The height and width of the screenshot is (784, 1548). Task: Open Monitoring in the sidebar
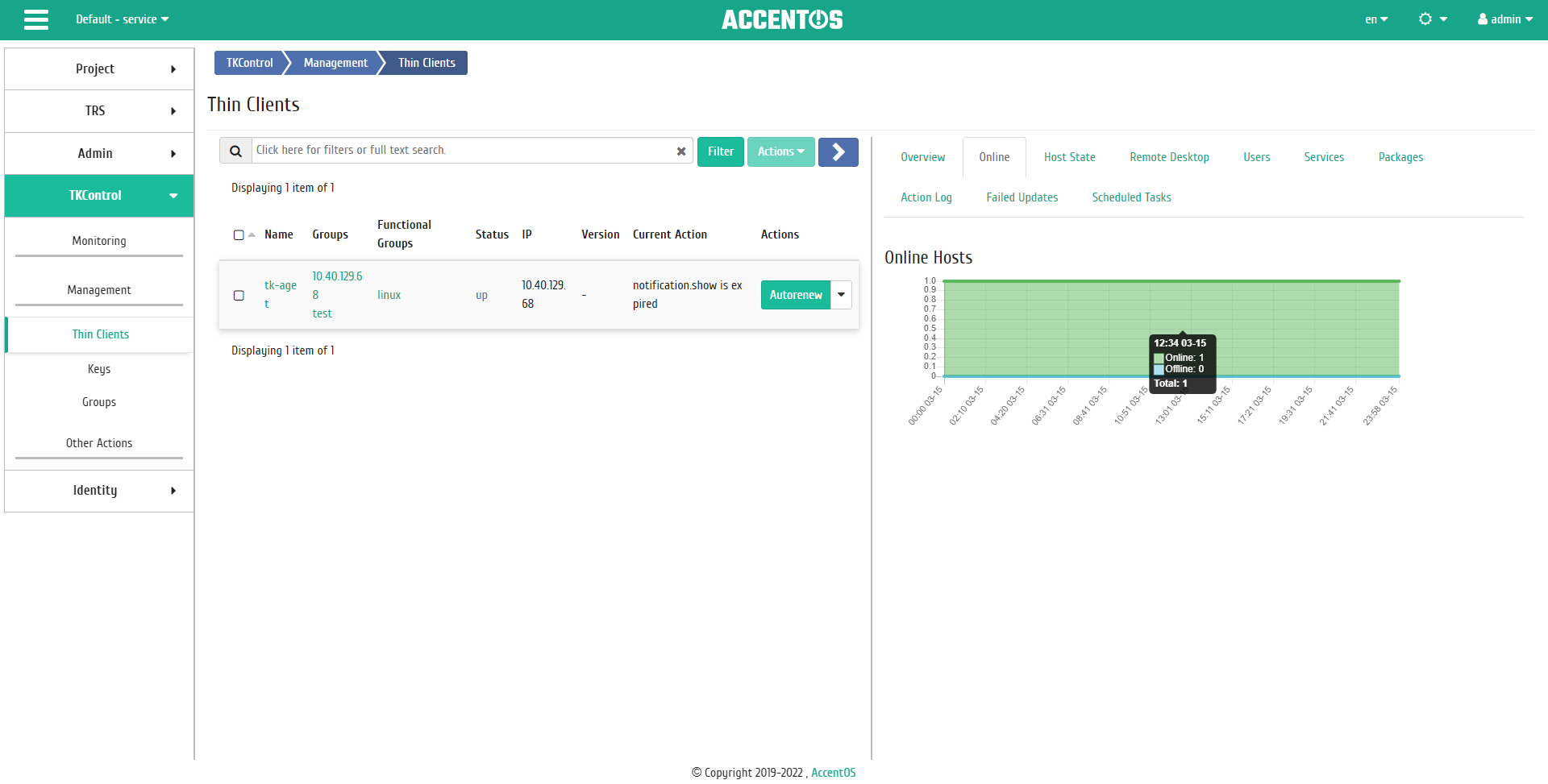(99, 241)
